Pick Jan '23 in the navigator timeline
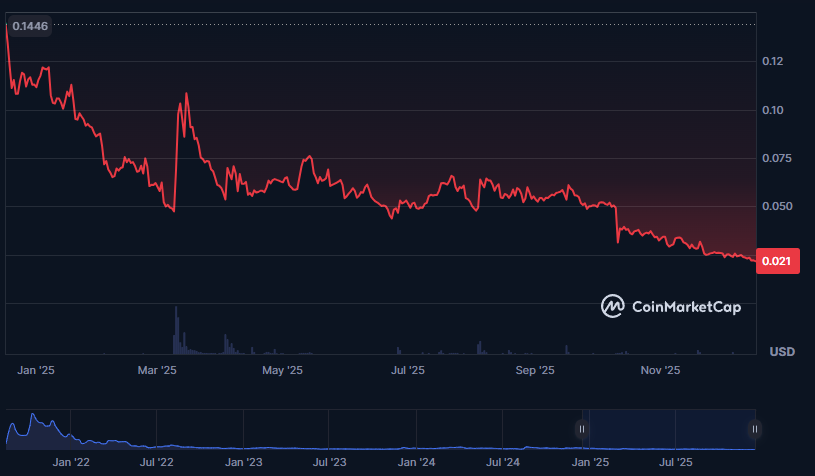Viewport: 815px width, 476px height. pyautogui.click(x=244, y=463)
